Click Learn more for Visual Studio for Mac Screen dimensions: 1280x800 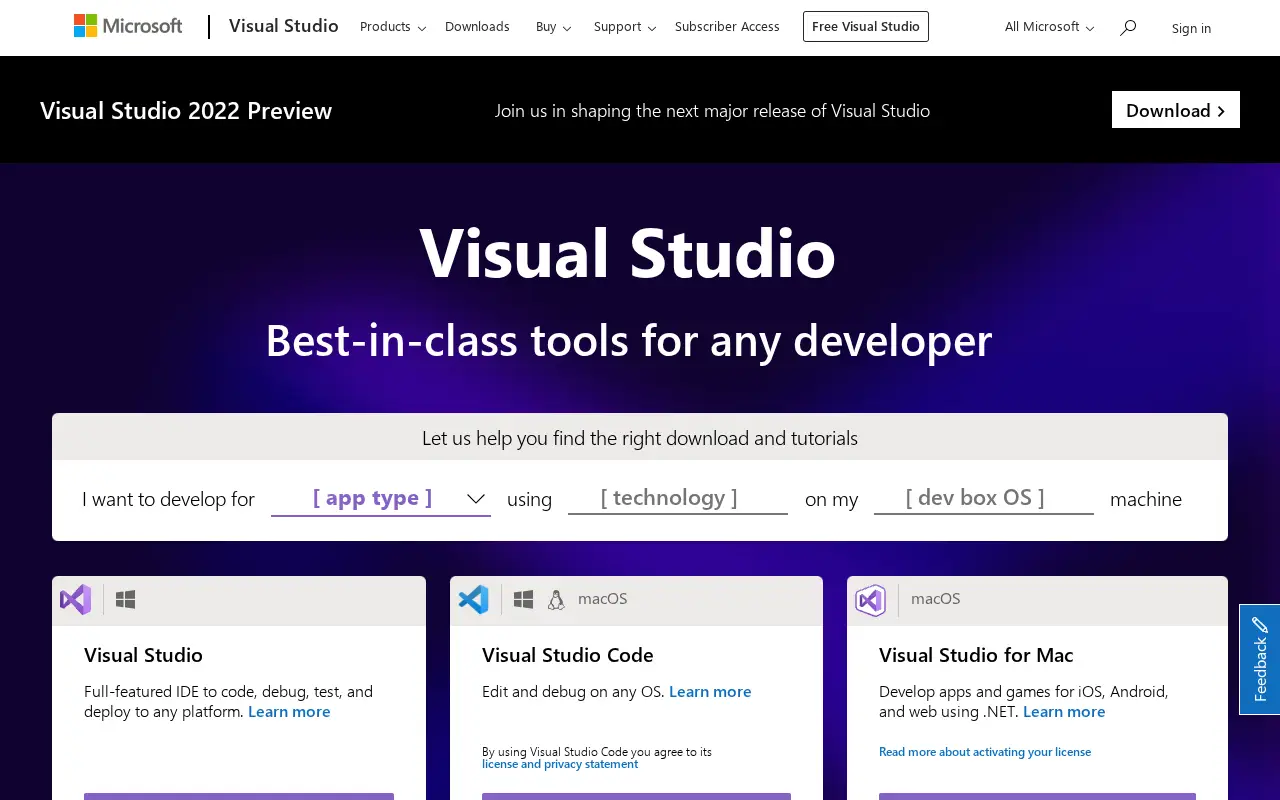coord(1064,712)
